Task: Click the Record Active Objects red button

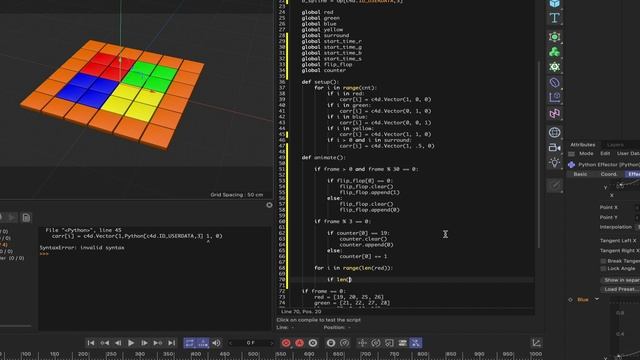Action: click(x=286, y=343)
